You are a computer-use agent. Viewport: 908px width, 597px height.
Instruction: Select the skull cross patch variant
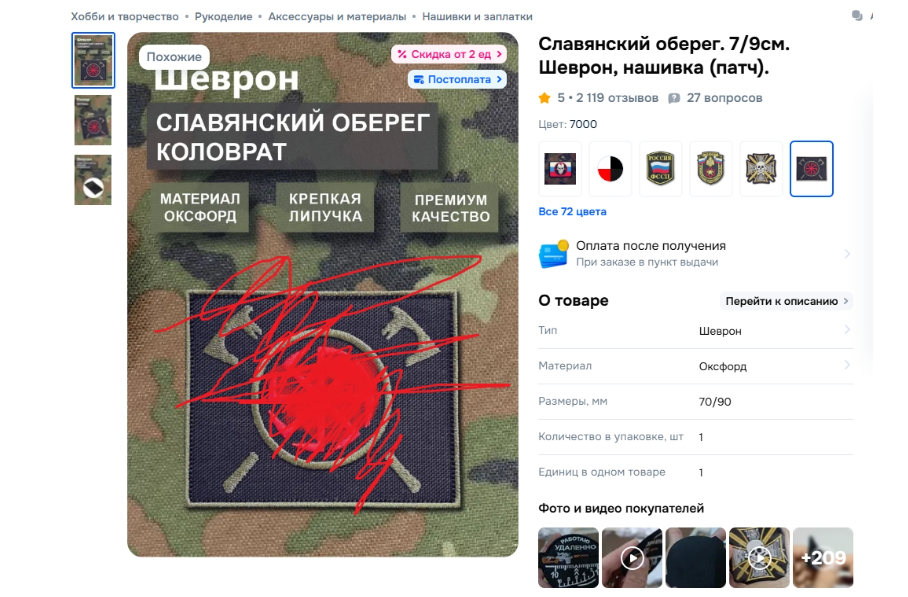point(761,169)
